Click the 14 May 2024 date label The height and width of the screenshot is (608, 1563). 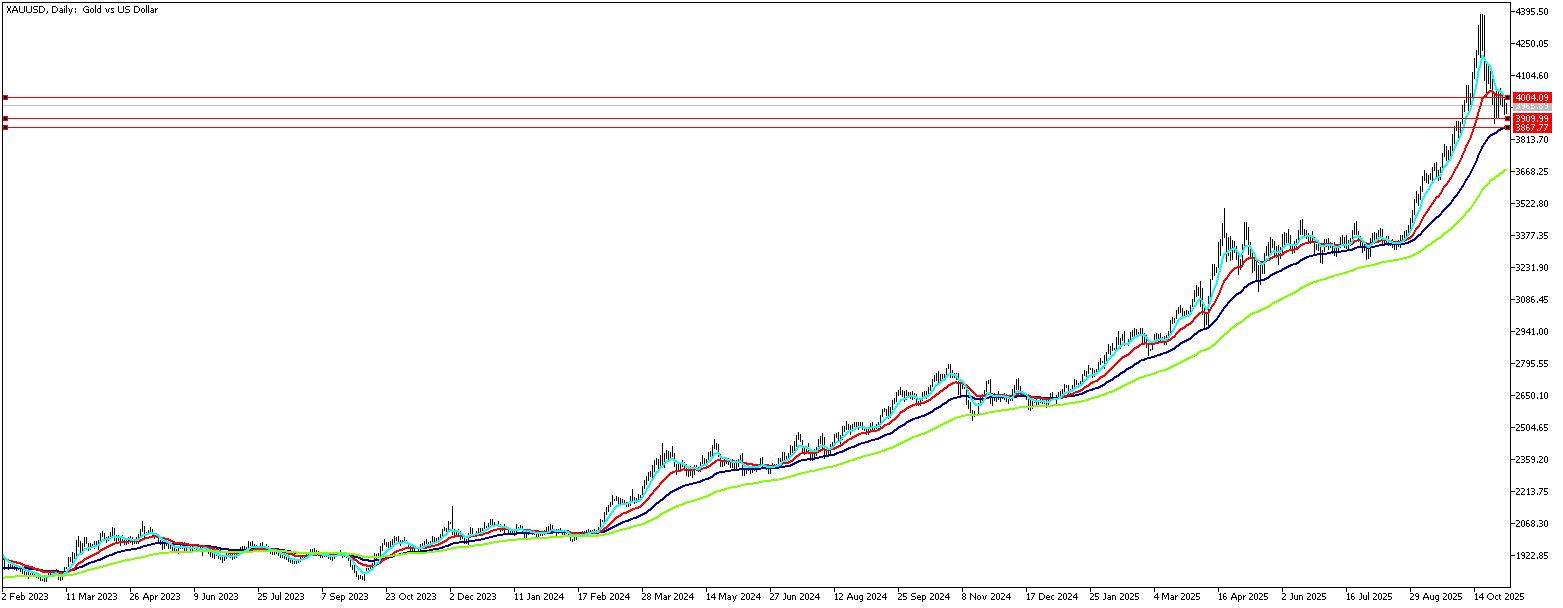pos(732,596)
